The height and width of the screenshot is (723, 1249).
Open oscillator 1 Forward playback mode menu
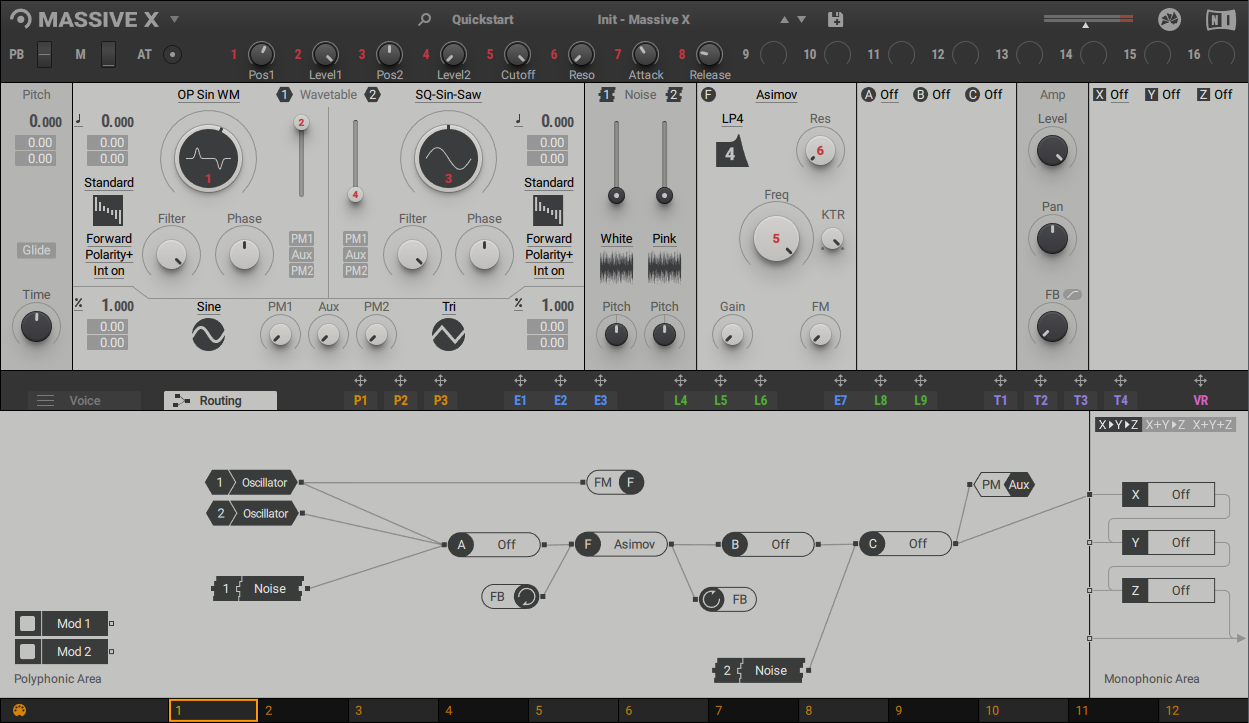pos(108,238)
